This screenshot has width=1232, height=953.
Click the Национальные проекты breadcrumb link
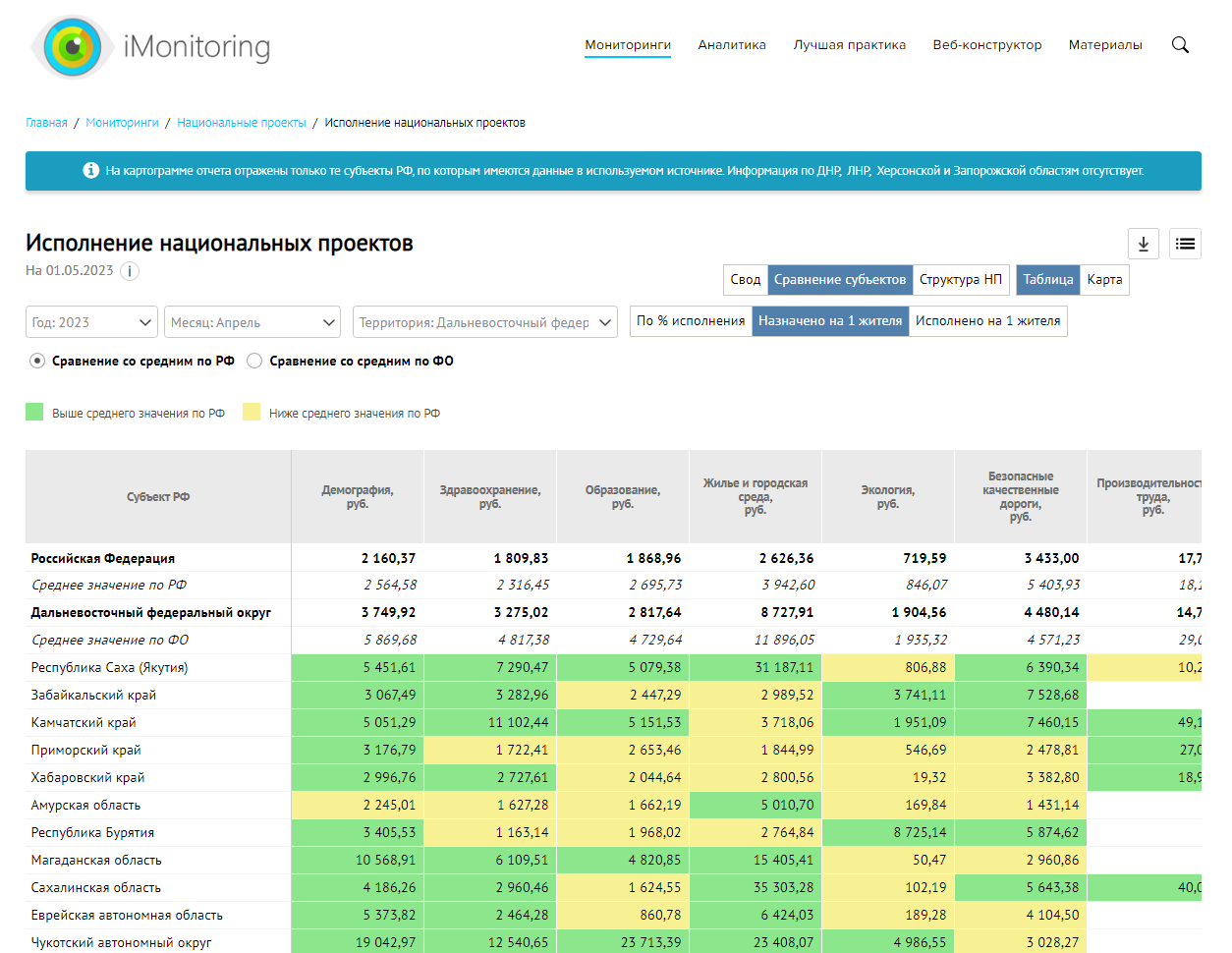click(x=242, y=123)
